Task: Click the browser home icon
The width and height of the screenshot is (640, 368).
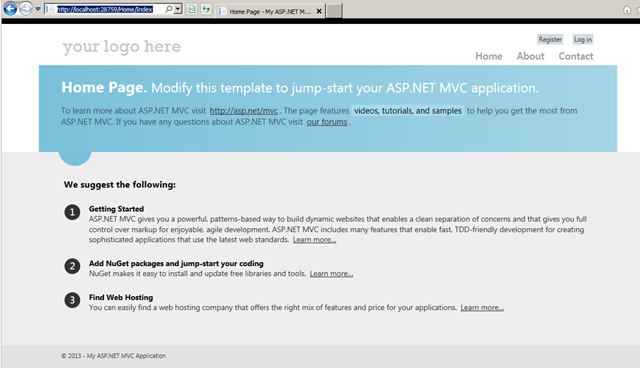Action: pos(627,10)
